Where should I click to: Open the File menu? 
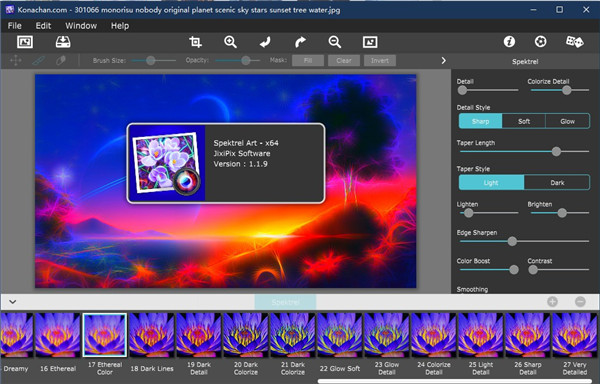coord(15,26)
